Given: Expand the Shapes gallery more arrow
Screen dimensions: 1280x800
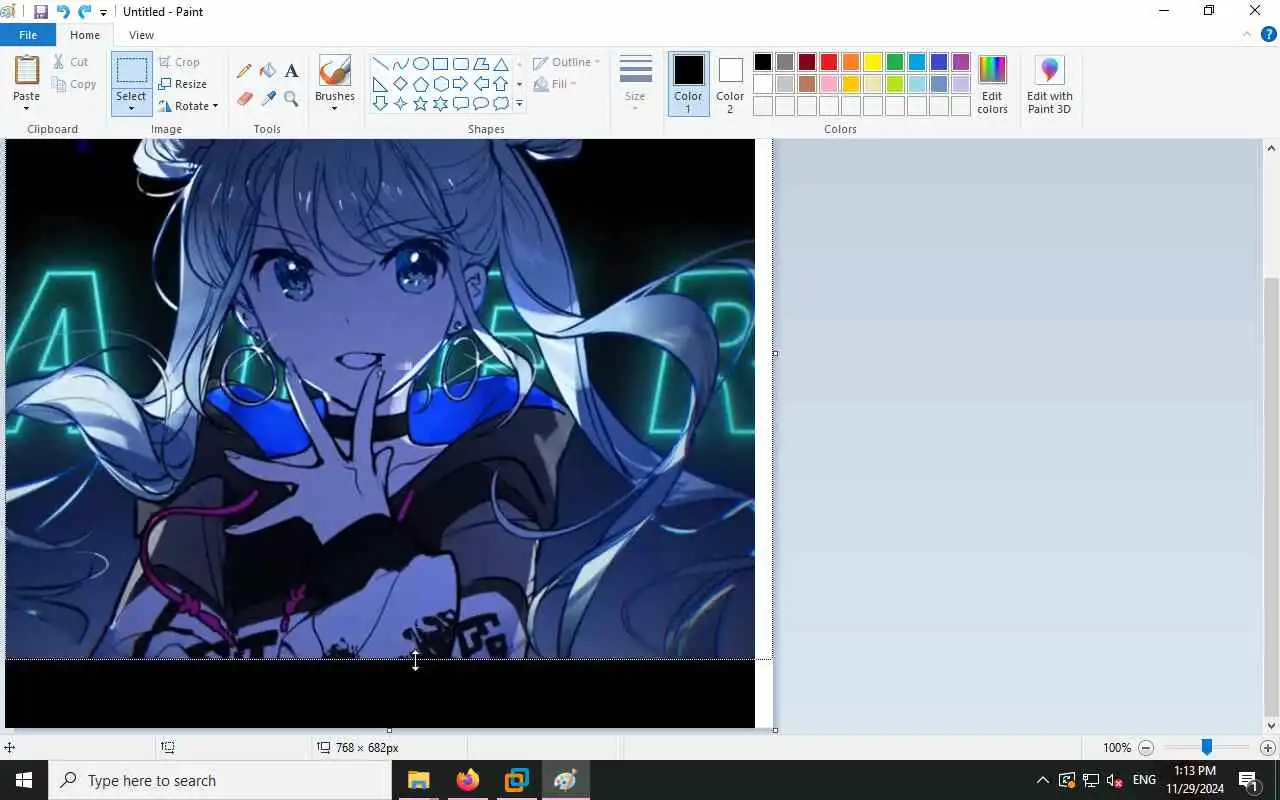Looking at the screenshot, I should [518, 103].
